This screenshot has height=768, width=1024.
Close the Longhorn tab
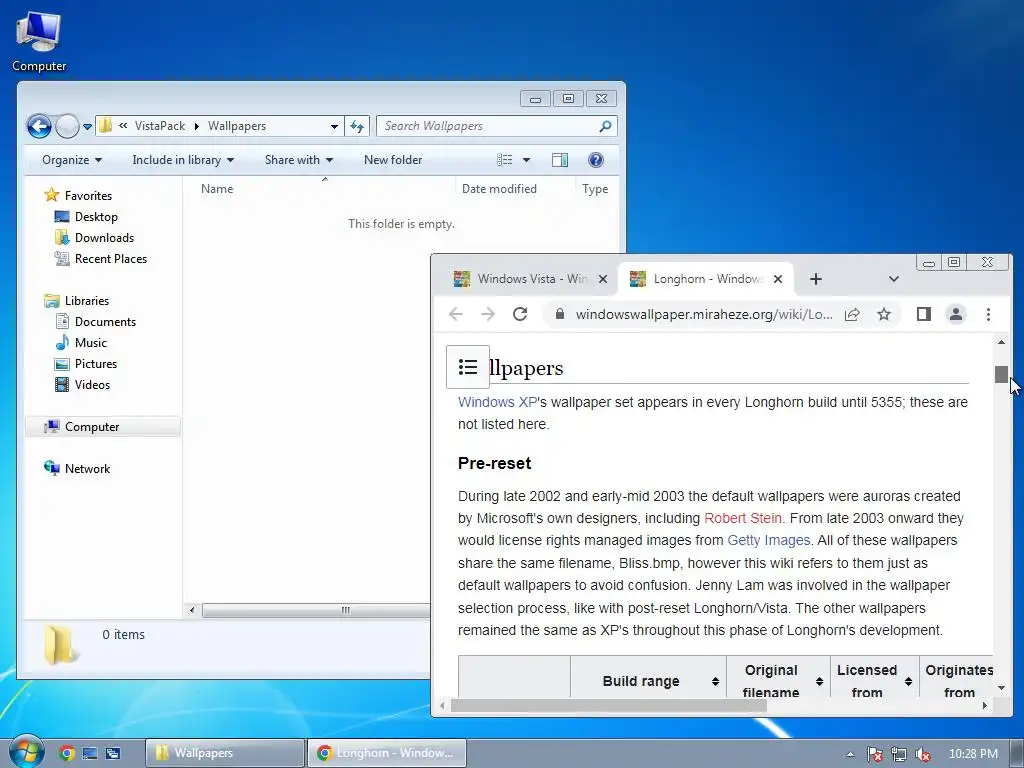[778, 279]
